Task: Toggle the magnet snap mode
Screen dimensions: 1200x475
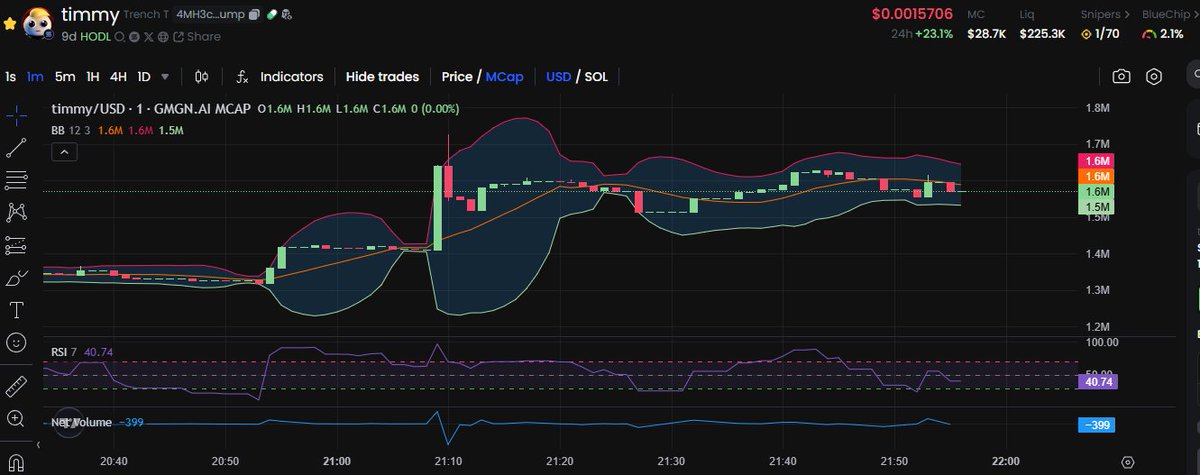Action: pyautogui.click(x=15, y=463)
